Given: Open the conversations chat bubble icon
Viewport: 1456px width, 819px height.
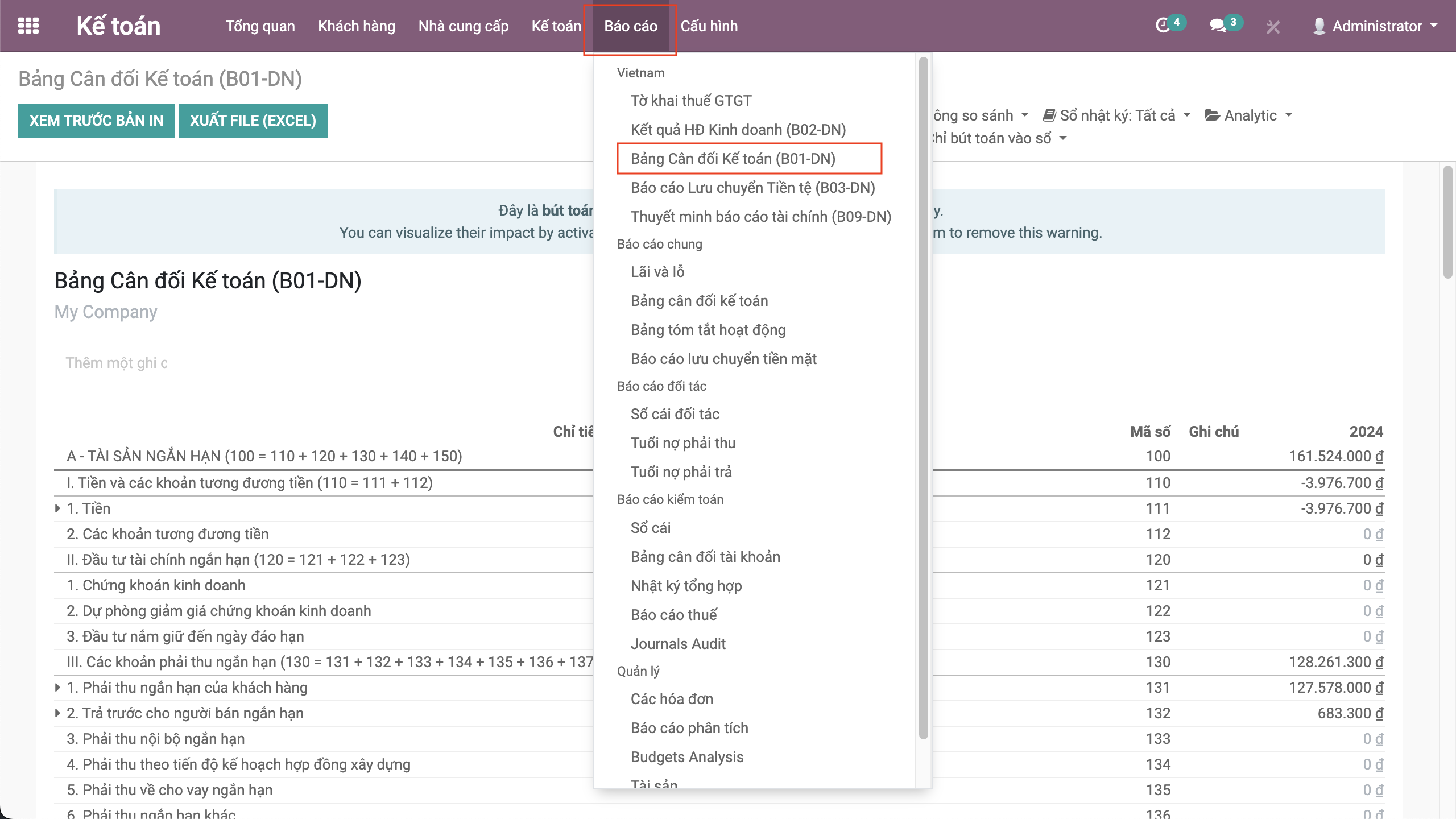Looking at the screenshot, I should (x=1217, y=26).
